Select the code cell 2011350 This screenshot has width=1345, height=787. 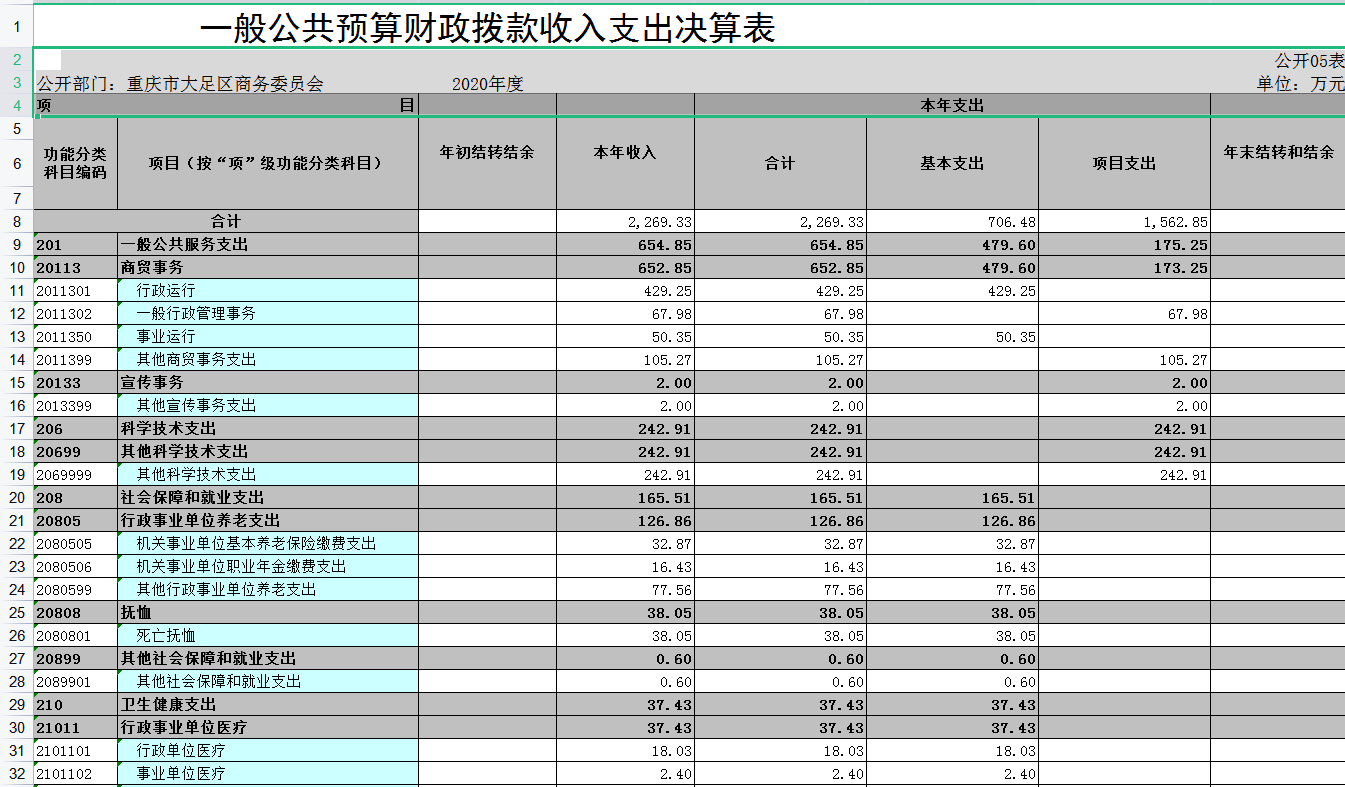(75, 336)
